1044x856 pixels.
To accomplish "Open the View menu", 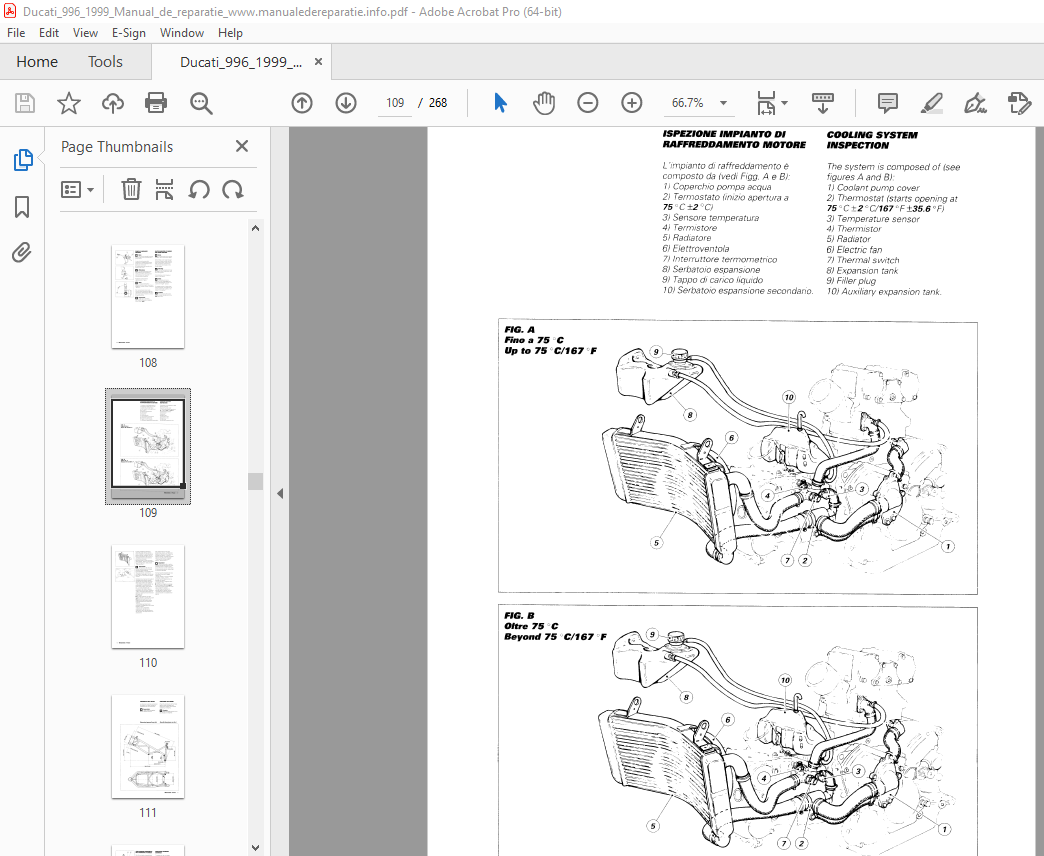I will (x=85, y=33).
